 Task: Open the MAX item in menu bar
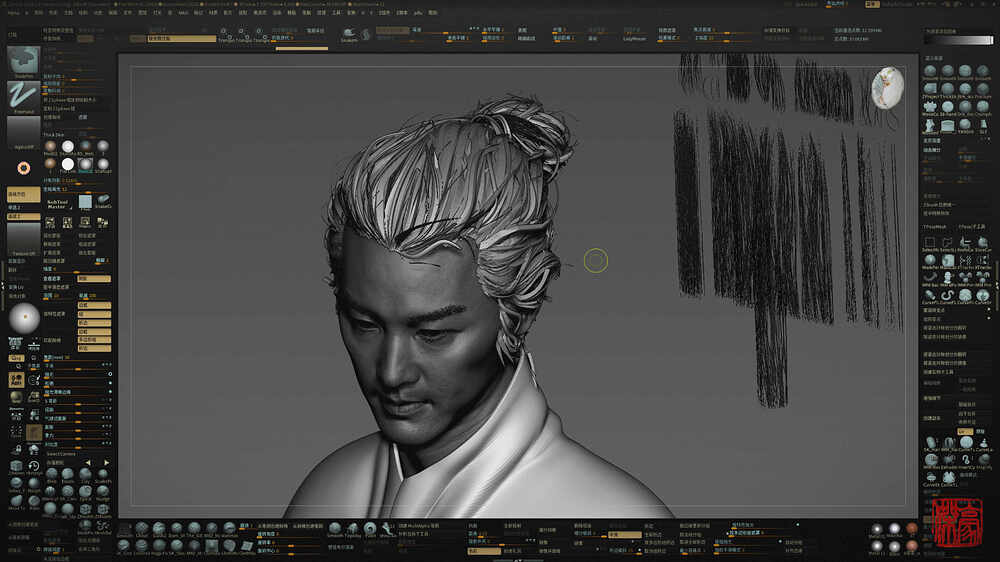(x=183, y=13)
